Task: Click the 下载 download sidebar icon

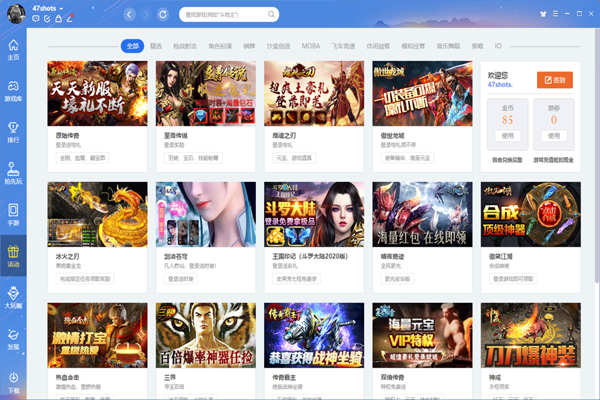Action: tap(13, 380)
